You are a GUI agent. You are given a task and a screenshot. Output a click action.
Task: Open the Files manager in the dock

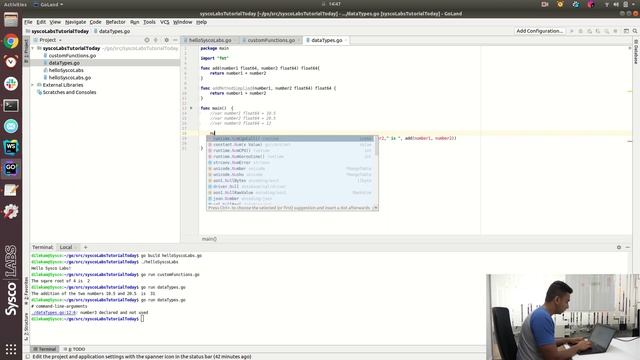tap(11, 20)
